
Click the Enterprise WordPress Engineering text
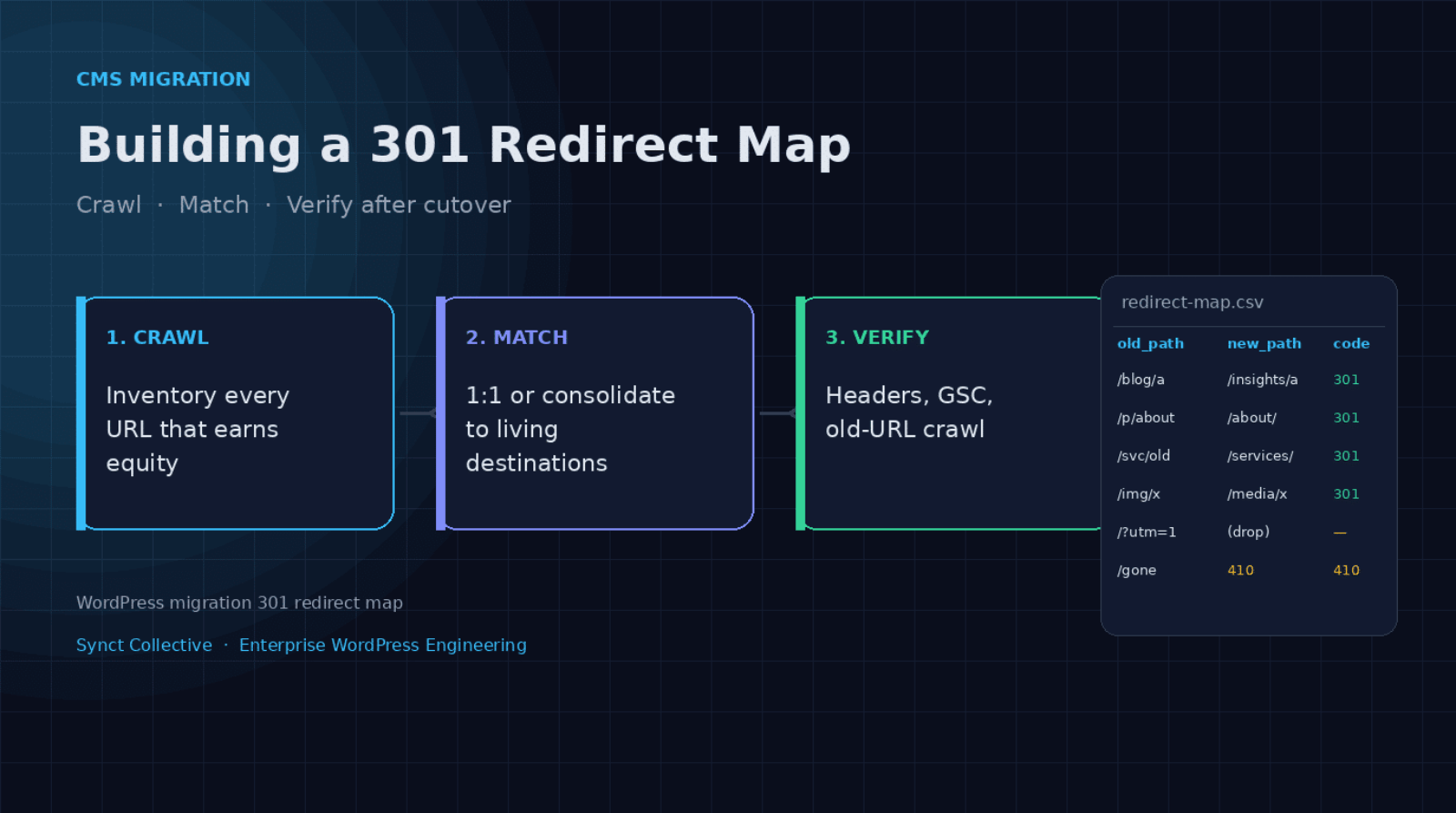(383, 645)
